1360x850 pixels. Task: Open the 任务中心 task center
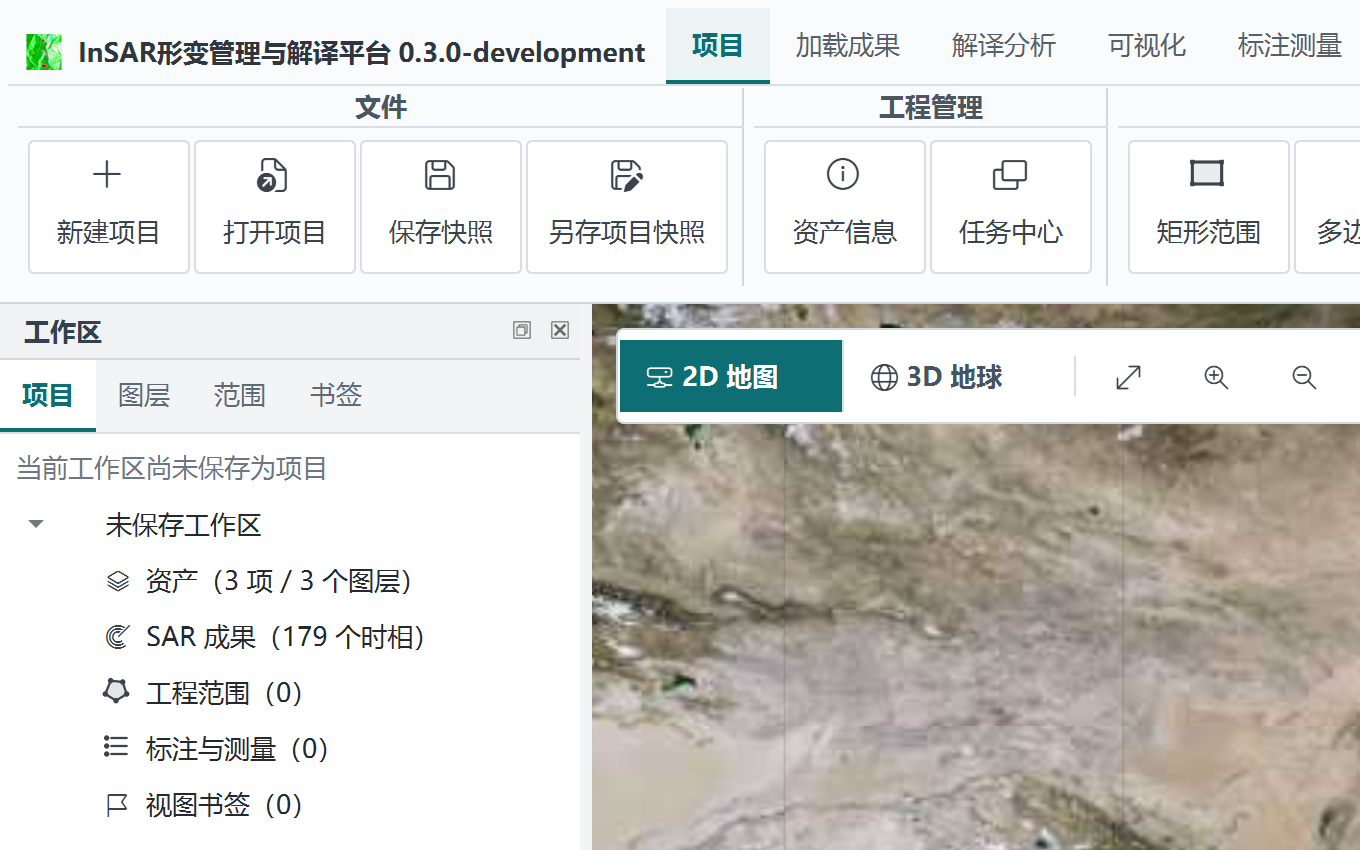pyautogui.click(x=1011, y=207)
